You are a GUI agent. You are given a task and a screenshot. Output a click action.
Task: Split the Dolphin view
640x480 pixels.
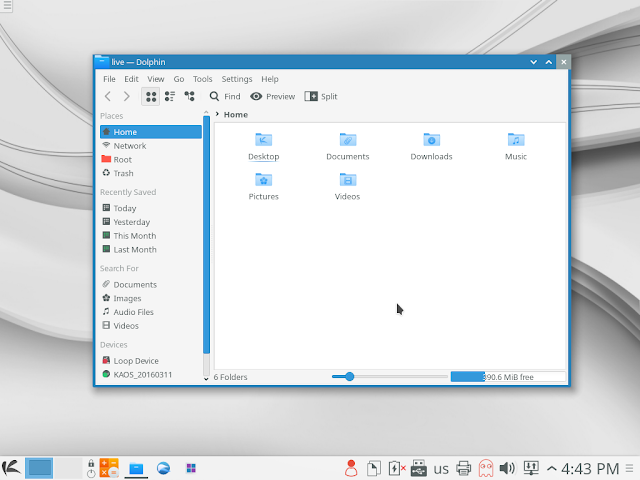click(x=321, y=96)
